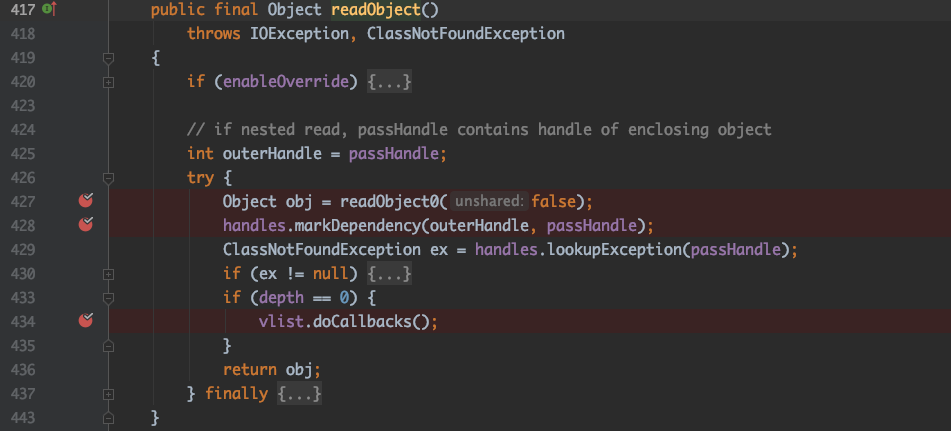The image size is (951, 431).
Task: Disable the breakpoint beside vlist.doCallbacks()
Action: 86,321
